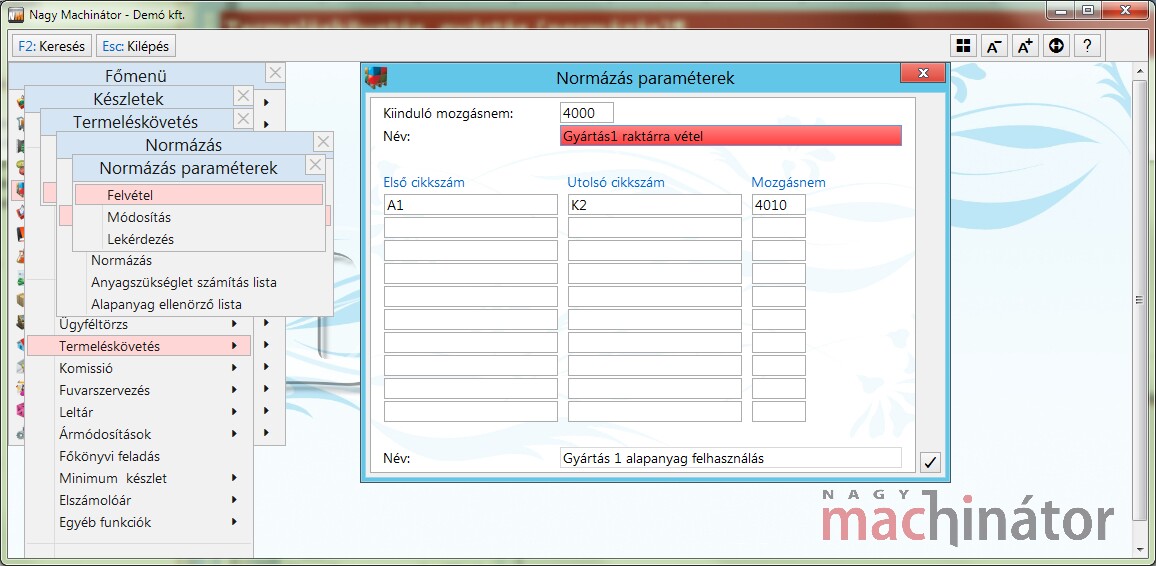Expand the Komissió submenu arrow

coord(234,368)
